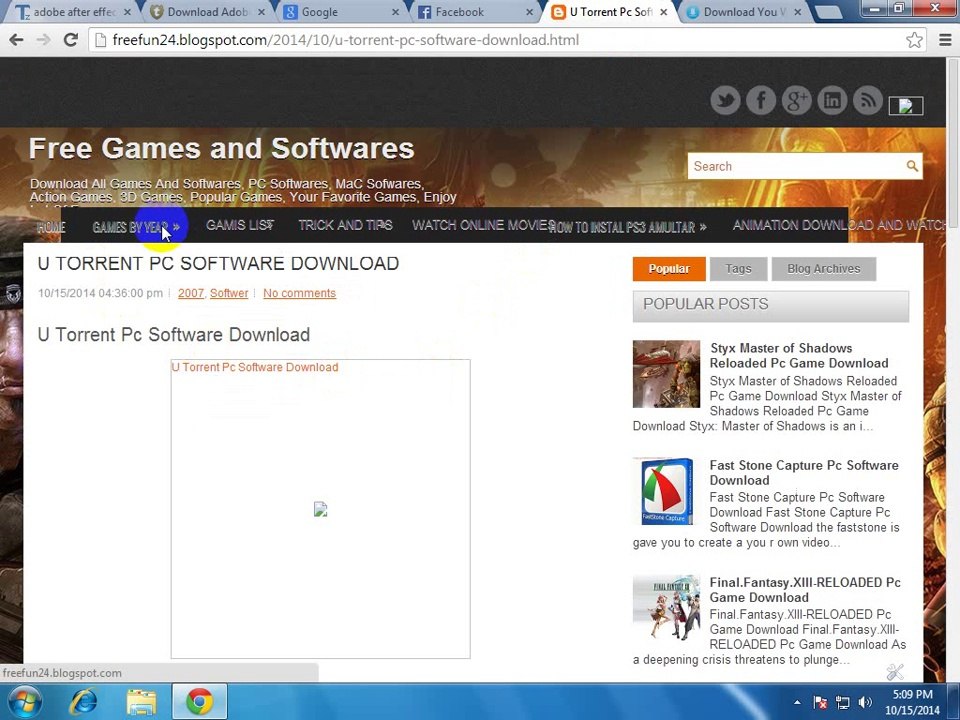The image size is (960, 720).
Task: Open the 2007 category link
Action: (x=191, y=293)
